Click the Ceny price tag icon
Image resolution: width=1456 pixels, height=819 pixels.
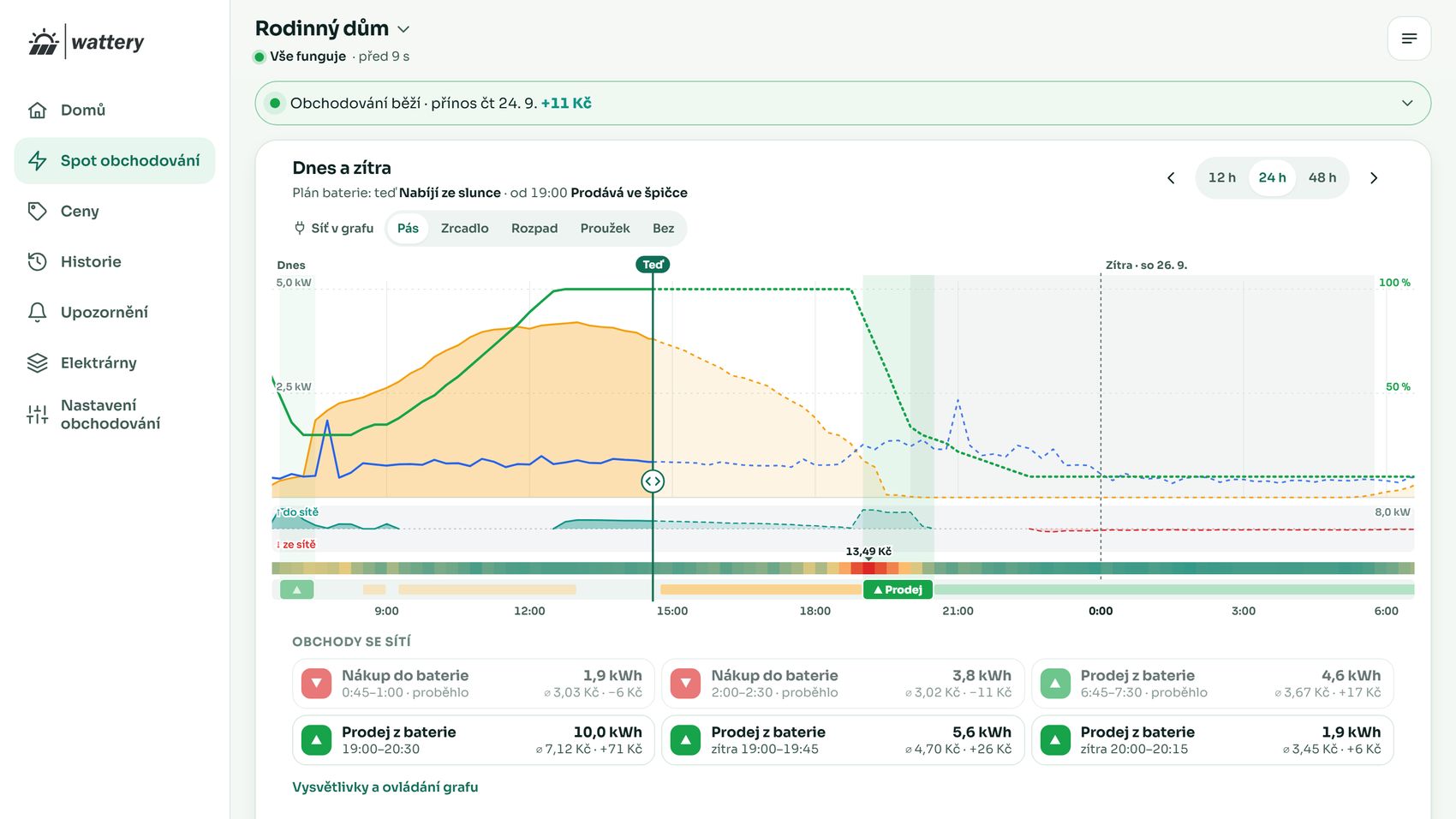coord(37,211)
